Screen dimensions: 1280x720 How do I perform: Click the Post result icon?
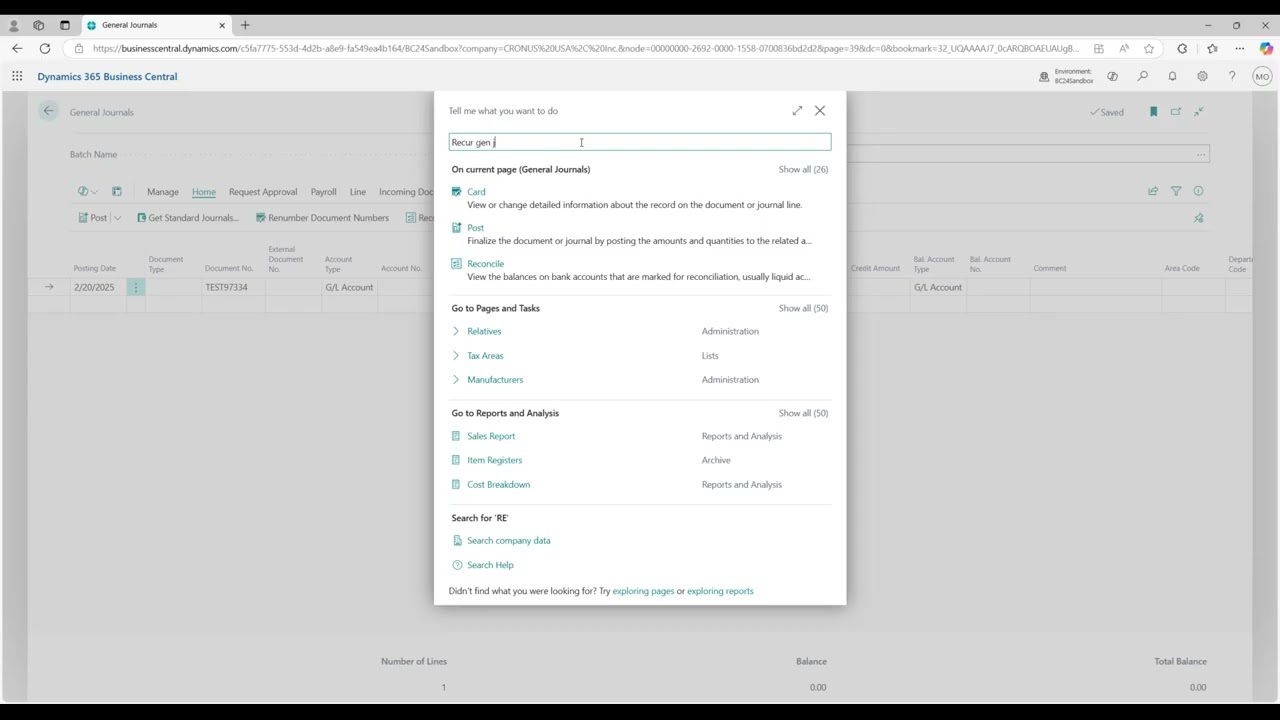(456, 227)
